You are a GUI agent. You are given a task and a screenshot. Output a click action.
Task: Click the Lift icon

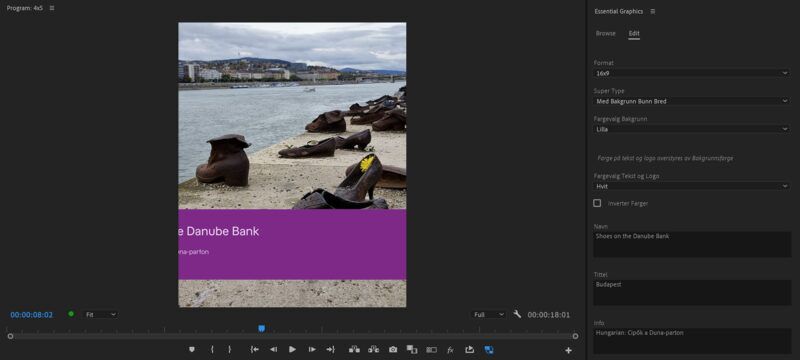(354, 350)
